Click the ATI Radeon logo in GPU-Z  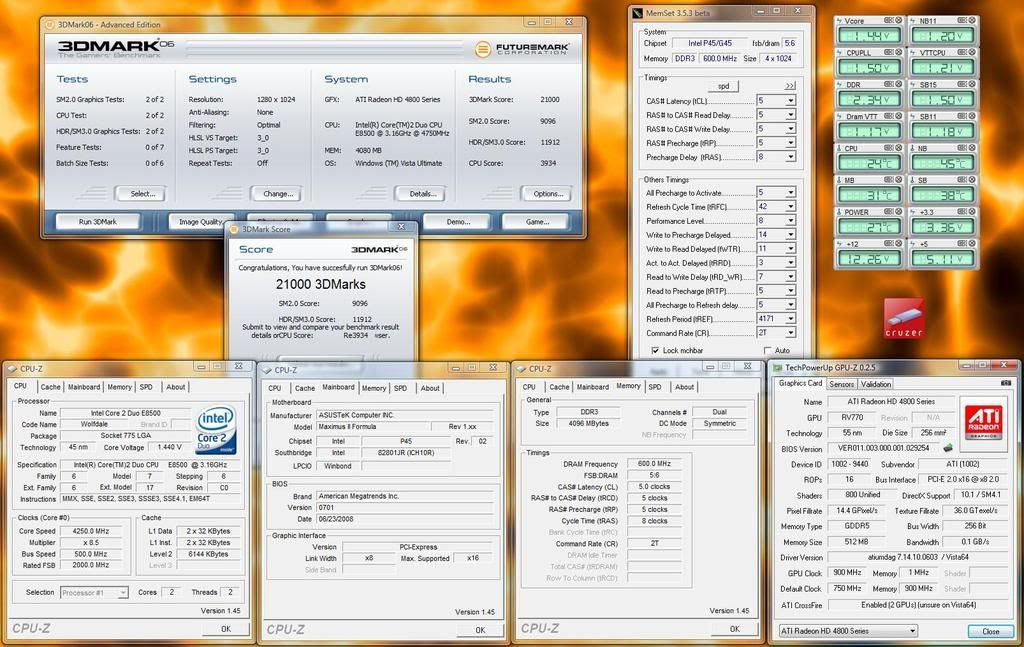pos(984,421)
